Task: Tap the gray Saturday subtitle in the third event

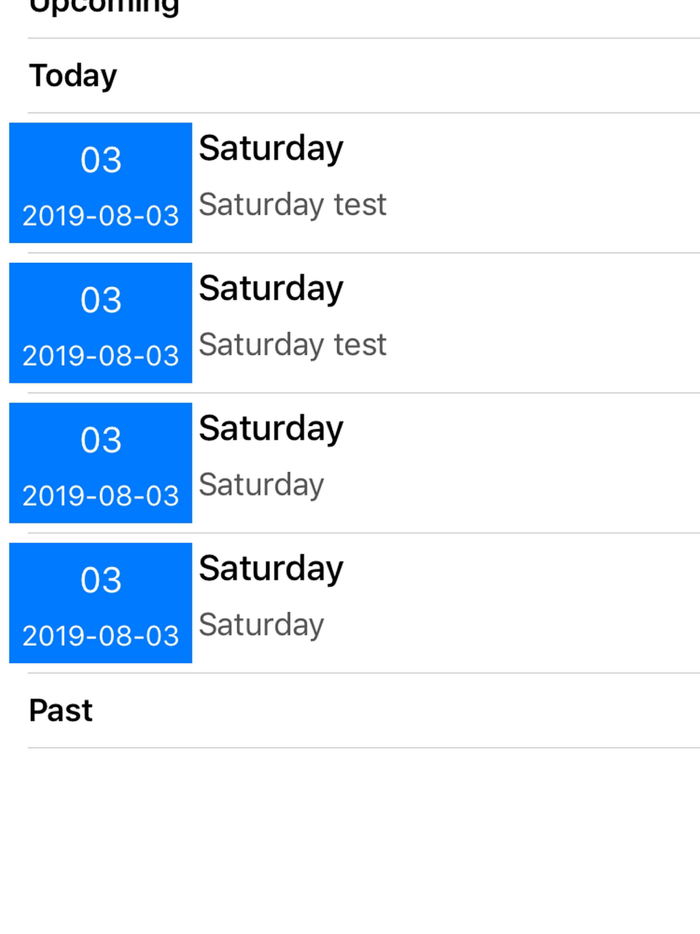Action: pos(261,485)
